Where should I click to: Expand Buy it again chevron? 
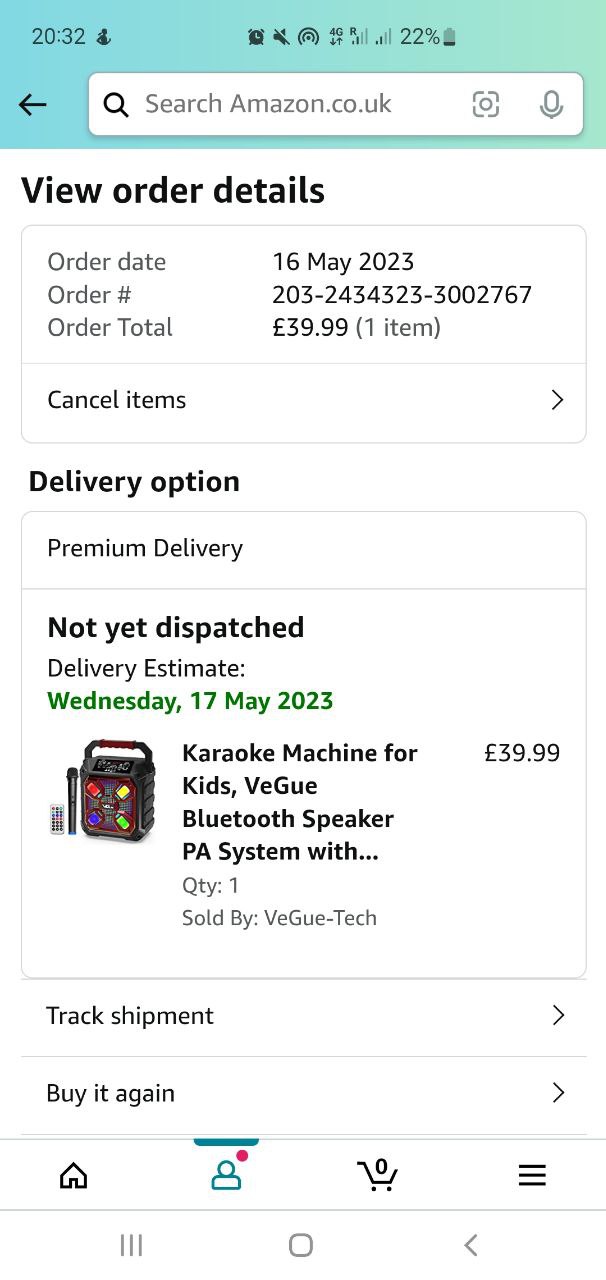click(558, 1093)
